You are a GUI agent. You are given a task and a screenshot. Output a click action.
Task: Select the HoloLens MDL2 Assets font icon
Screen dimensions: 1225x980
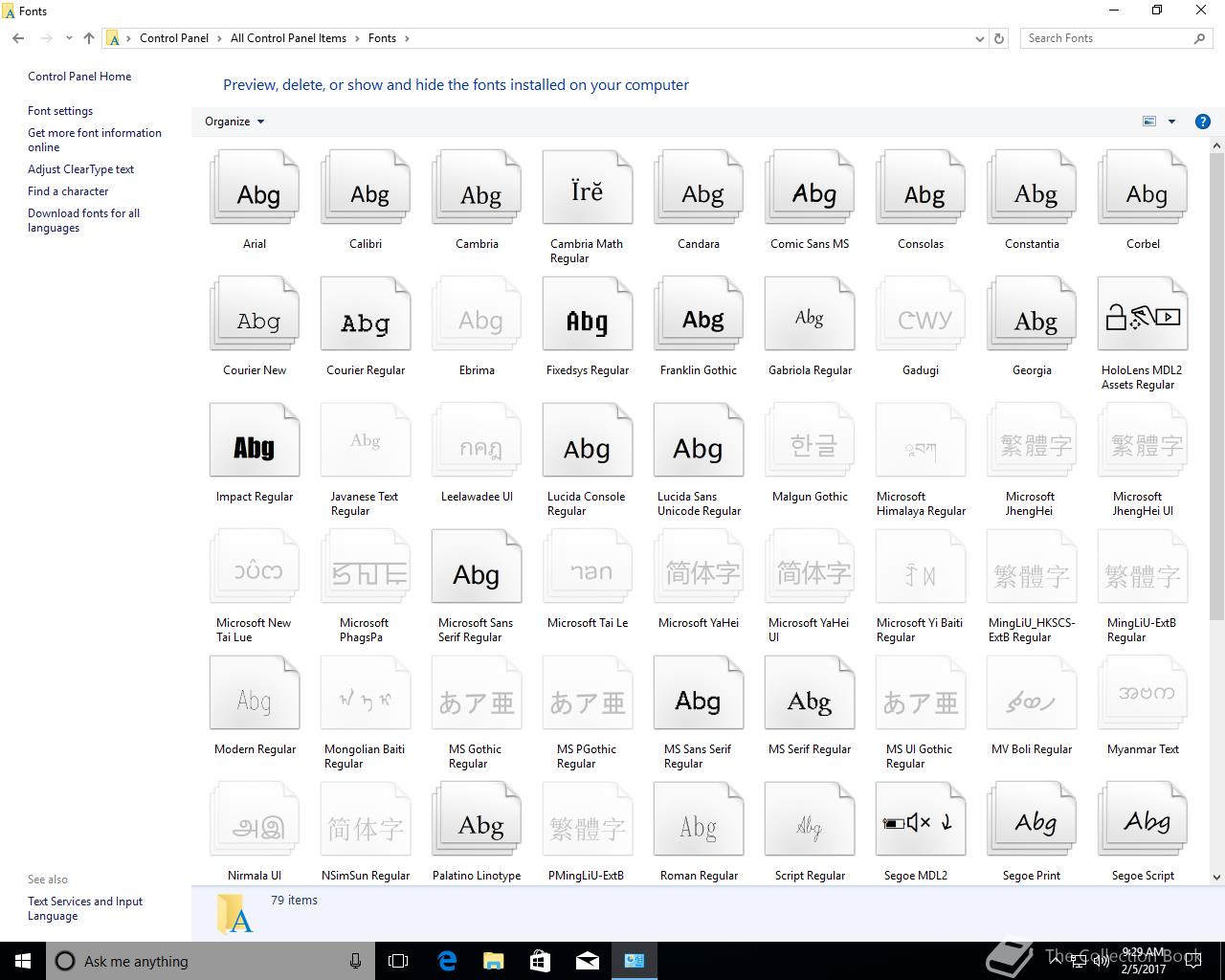point(1143,314)
